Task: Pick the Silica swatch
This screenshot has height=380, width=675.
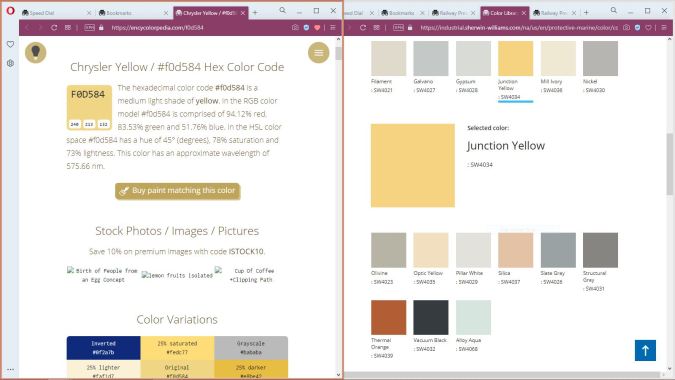Action: [x=515, y=250]
